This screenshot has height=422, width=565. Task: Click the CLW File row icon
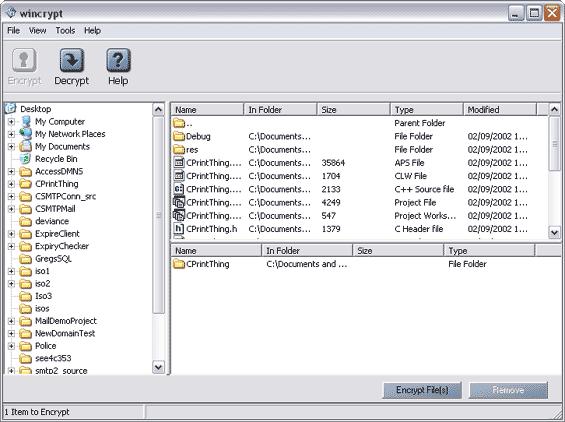click(x=179, y=176)
